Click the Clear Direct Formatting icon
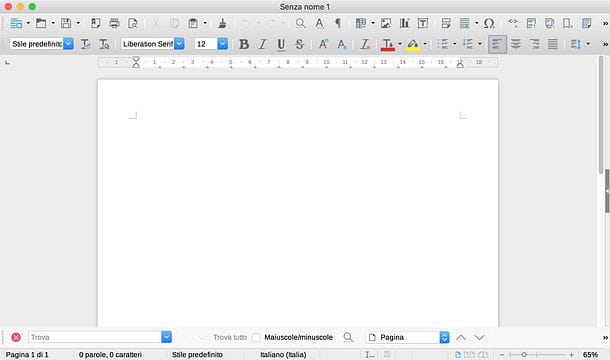The height and width of the screenshot is (360, 610). coord(365,44)
